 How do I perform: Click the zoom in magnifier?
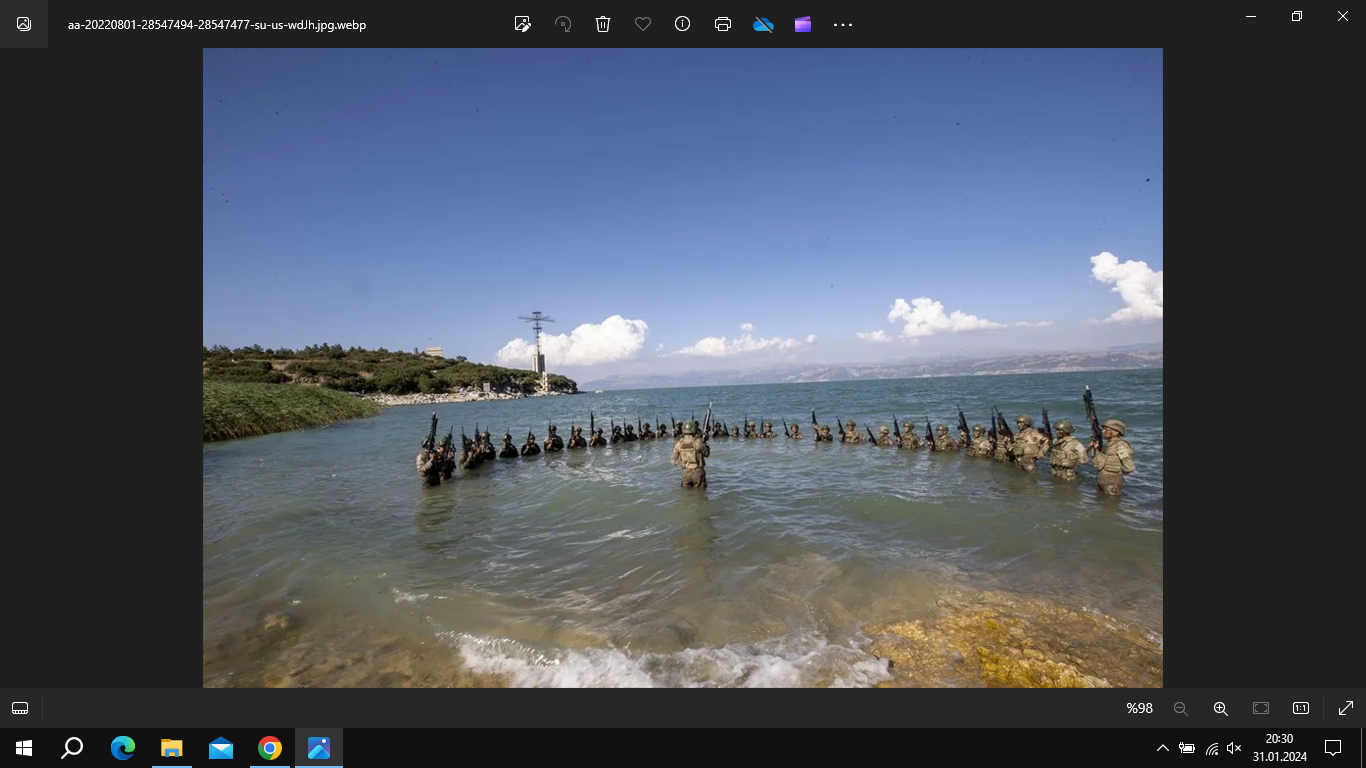tap(1221, 708)
